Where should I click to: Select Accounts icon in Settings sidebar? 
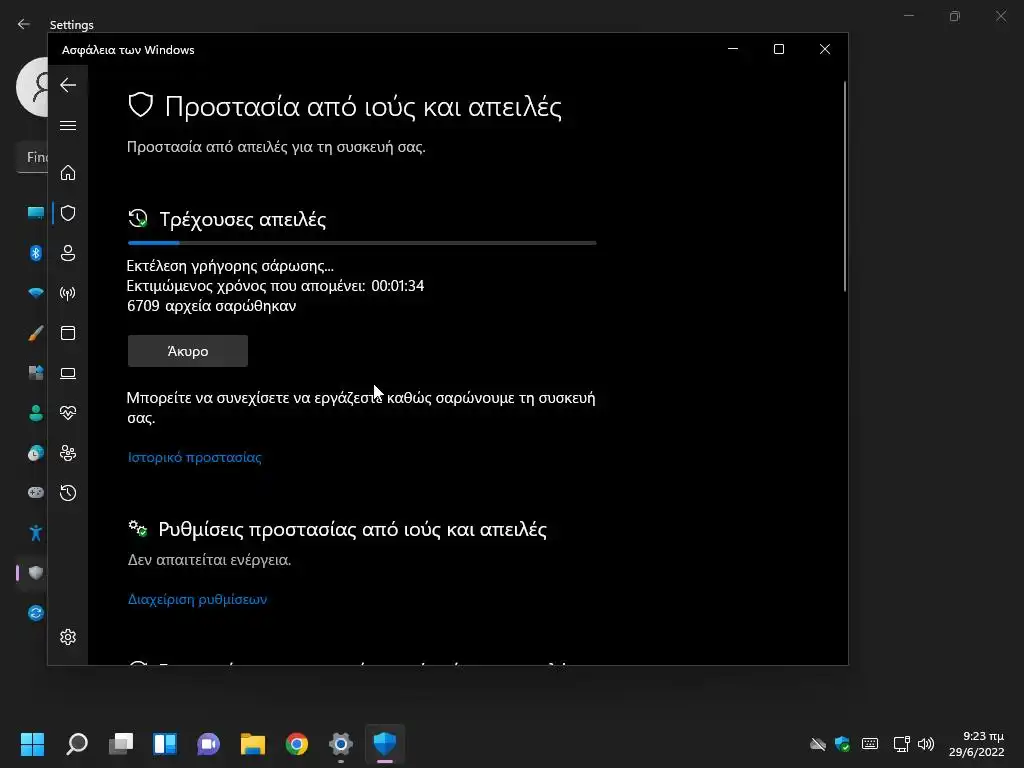35,413
